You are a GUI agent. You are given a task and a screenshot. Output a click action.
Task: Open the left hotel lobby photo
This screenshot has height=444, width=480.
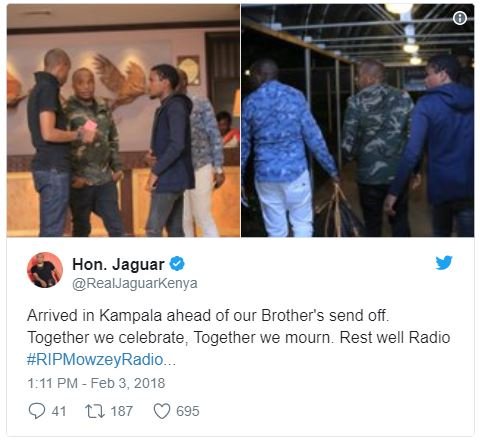[123, 120]
